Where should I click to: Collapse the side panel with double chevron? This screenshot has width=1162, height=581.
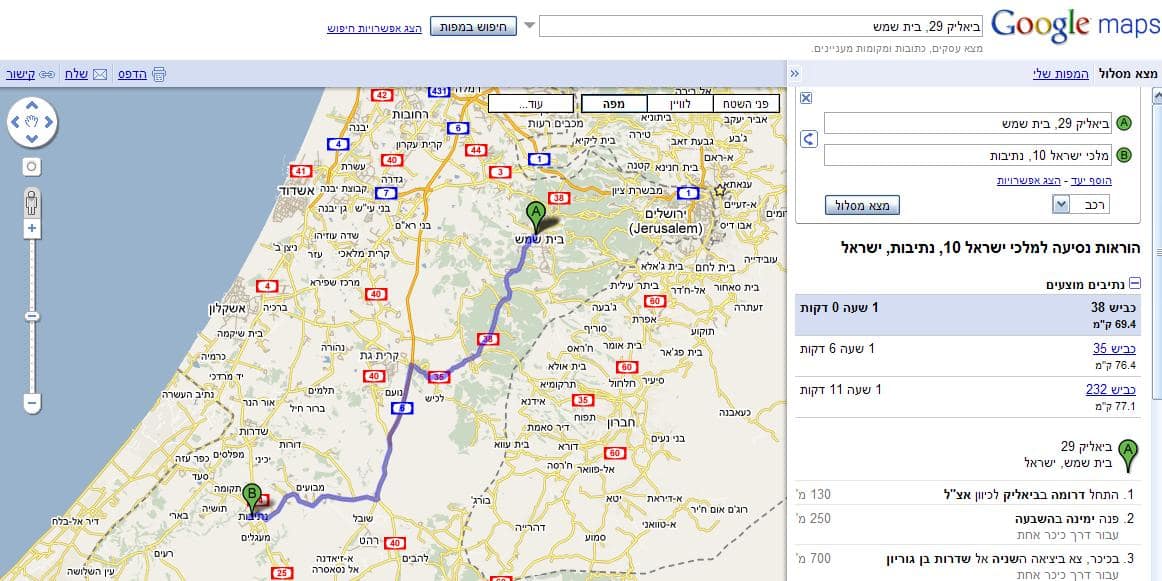pos(795,73)
